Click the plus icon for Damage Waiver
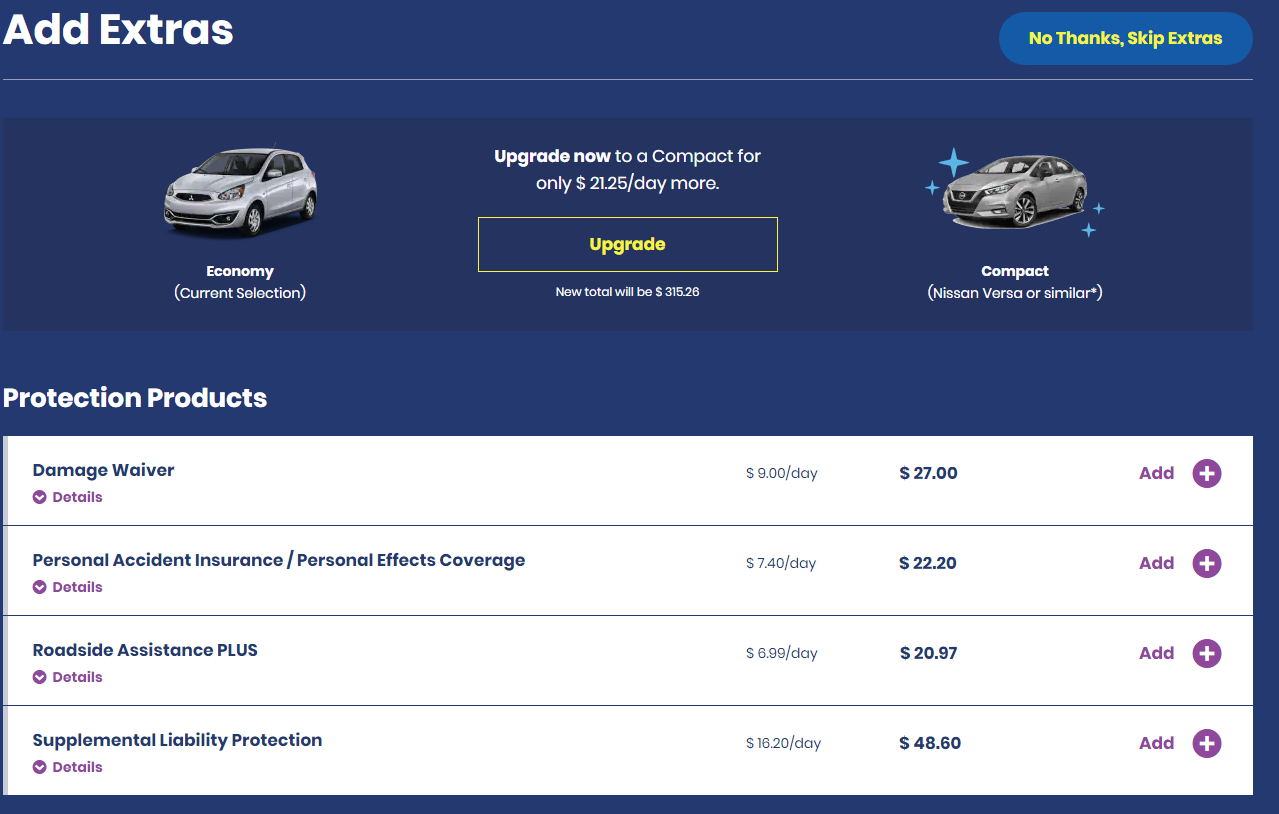The height and width of the screenshot is (814, 1279). (1207, 473)
